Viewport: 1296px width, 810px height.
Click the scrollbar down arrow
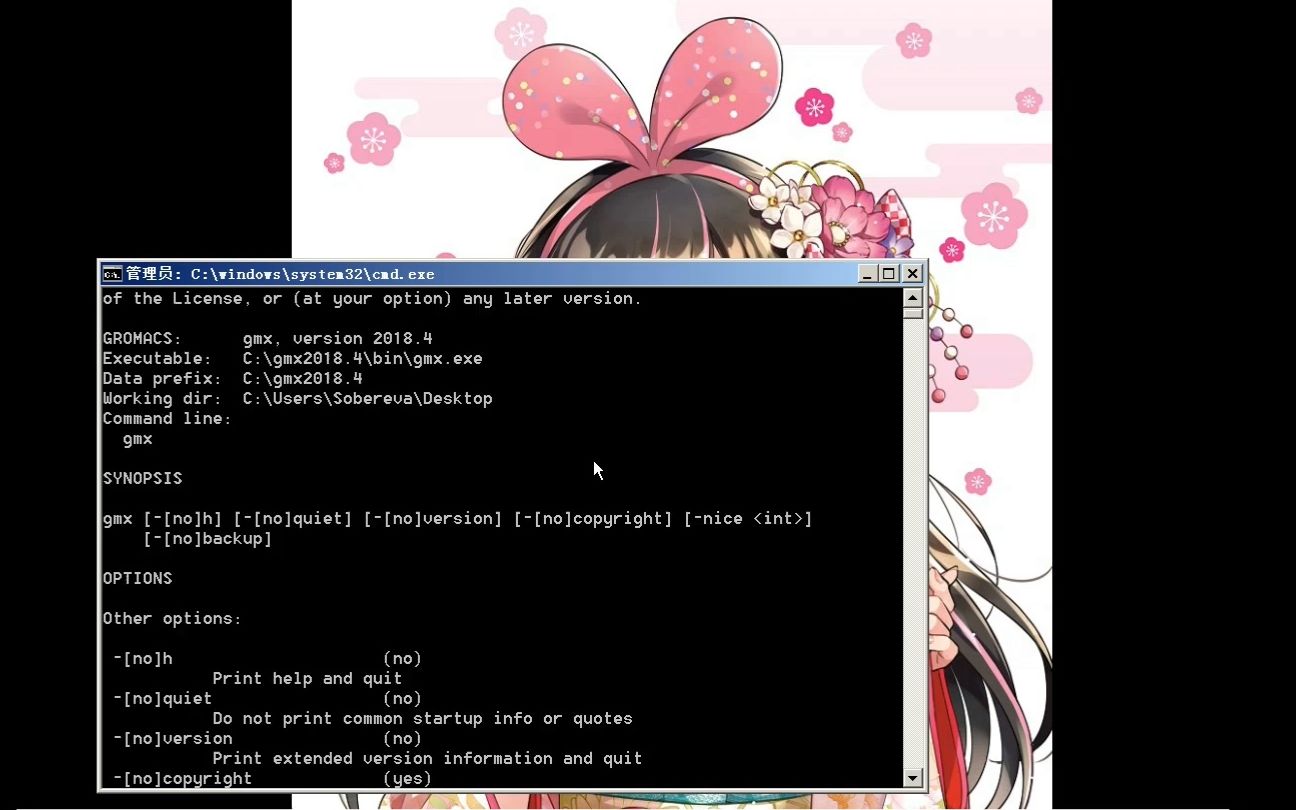[912, 778]
